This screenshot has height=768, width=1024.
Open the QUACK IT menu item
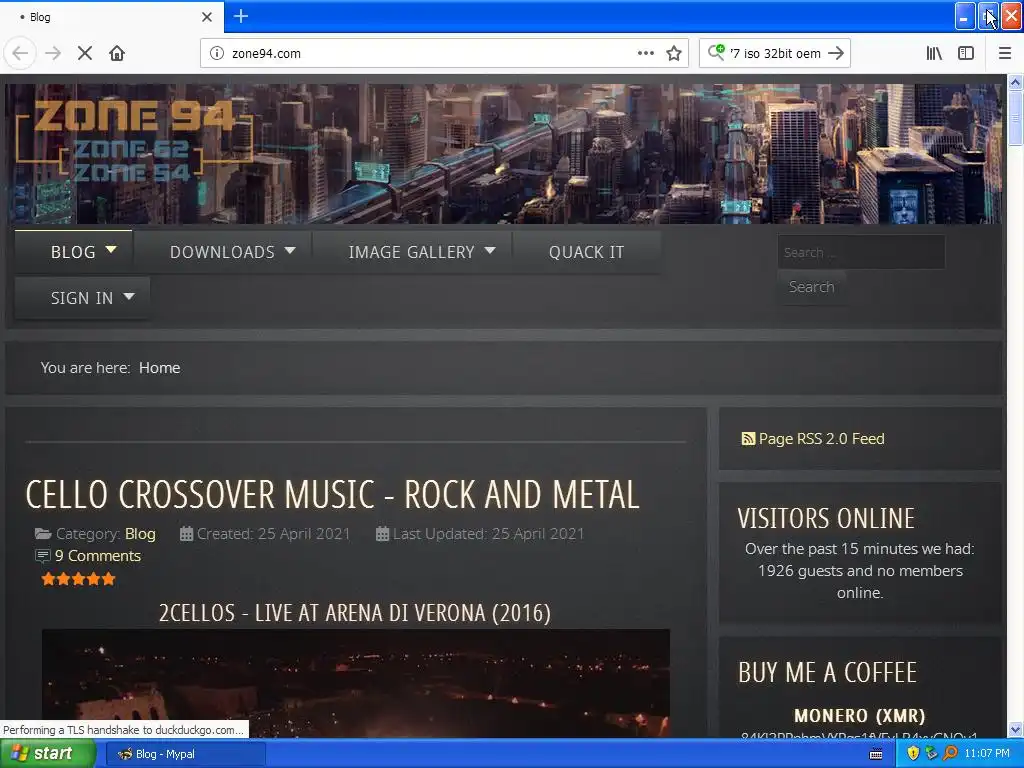[x=586, y=251]
